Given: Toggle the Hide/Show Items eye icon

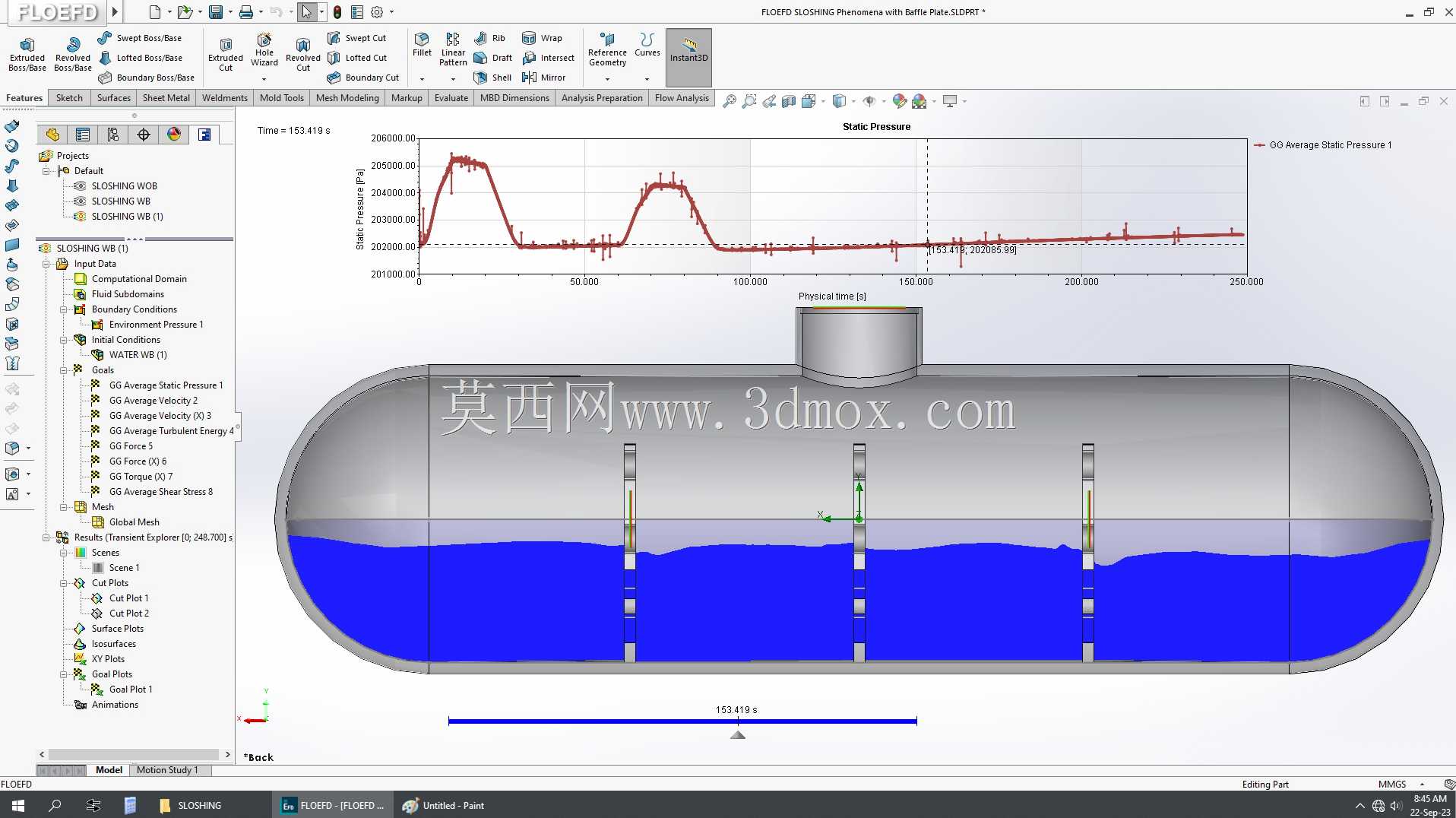Looking at the screenshot, I should coord(869,101).
